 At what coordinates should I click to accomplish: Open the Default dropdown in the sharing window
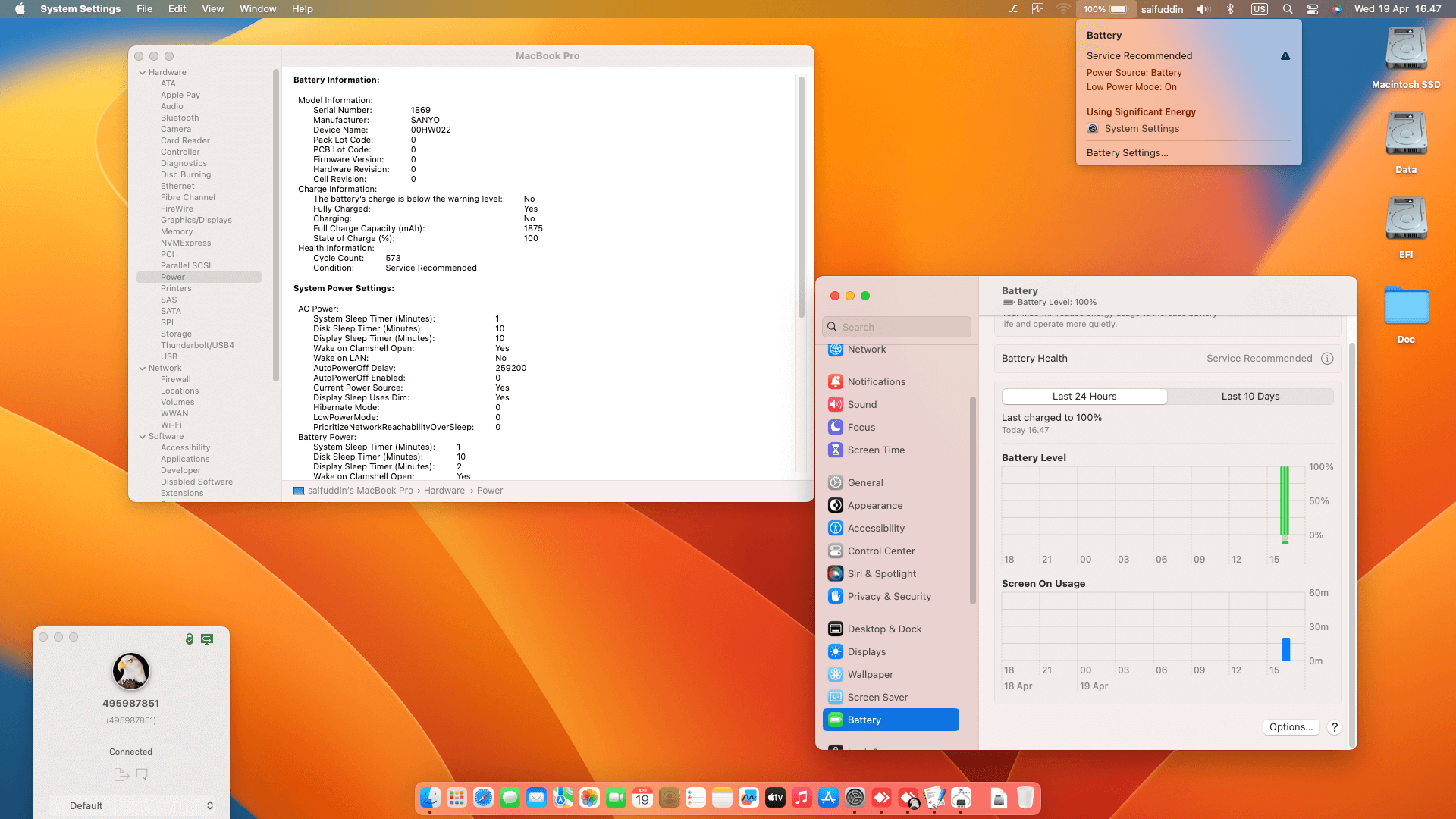pos(133,805)
